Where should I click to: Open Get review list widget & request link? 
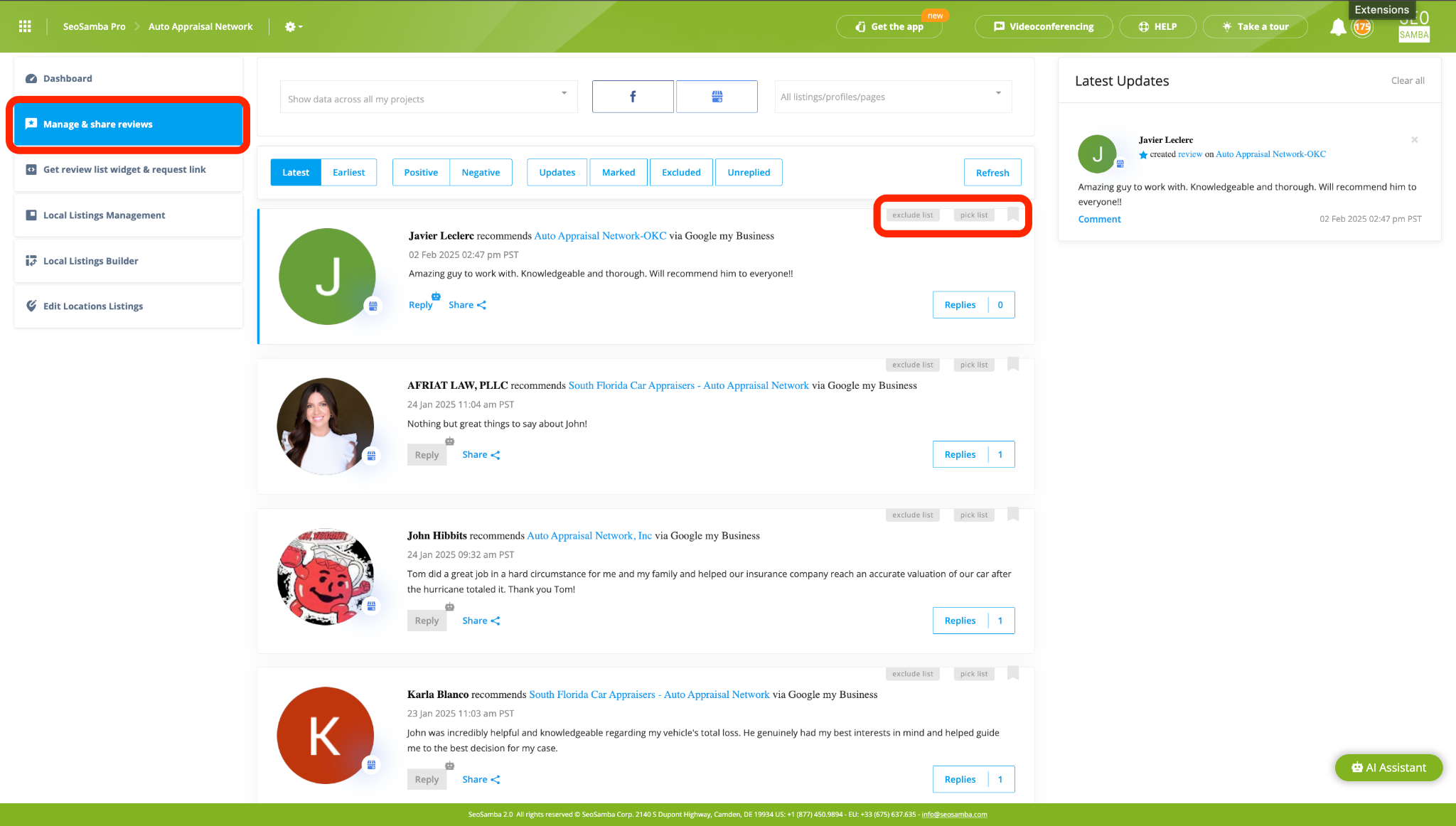point(129,169)
